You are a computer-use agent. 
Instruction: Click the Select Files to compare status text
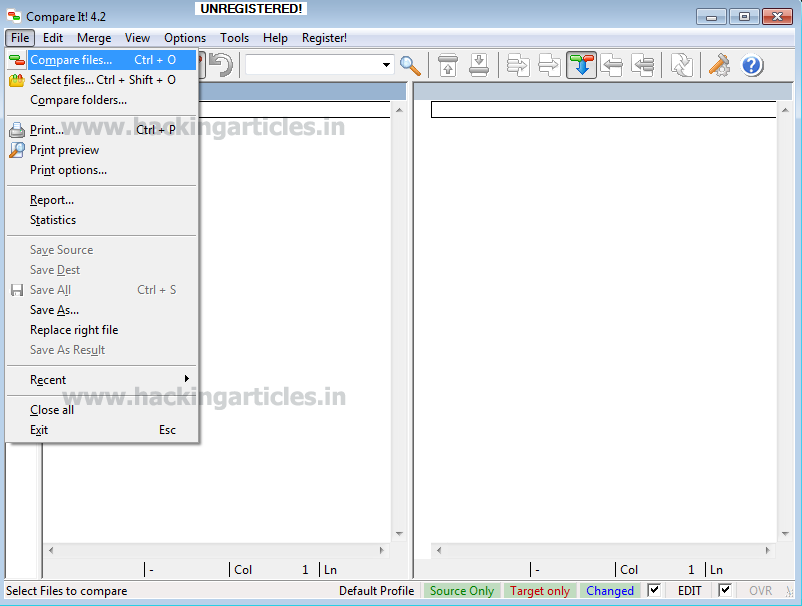(x=66, y=591)
